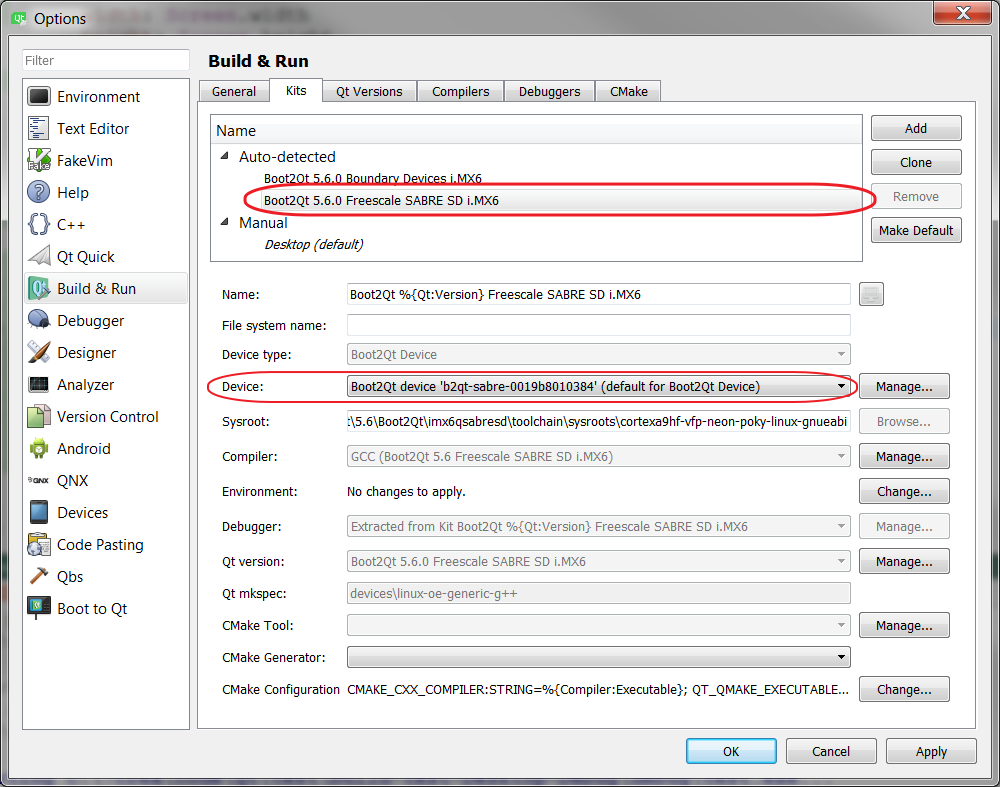Open the Analyzer category icon
The height and width of the screenshot is (787, 1000).
(x=39, y=384)
